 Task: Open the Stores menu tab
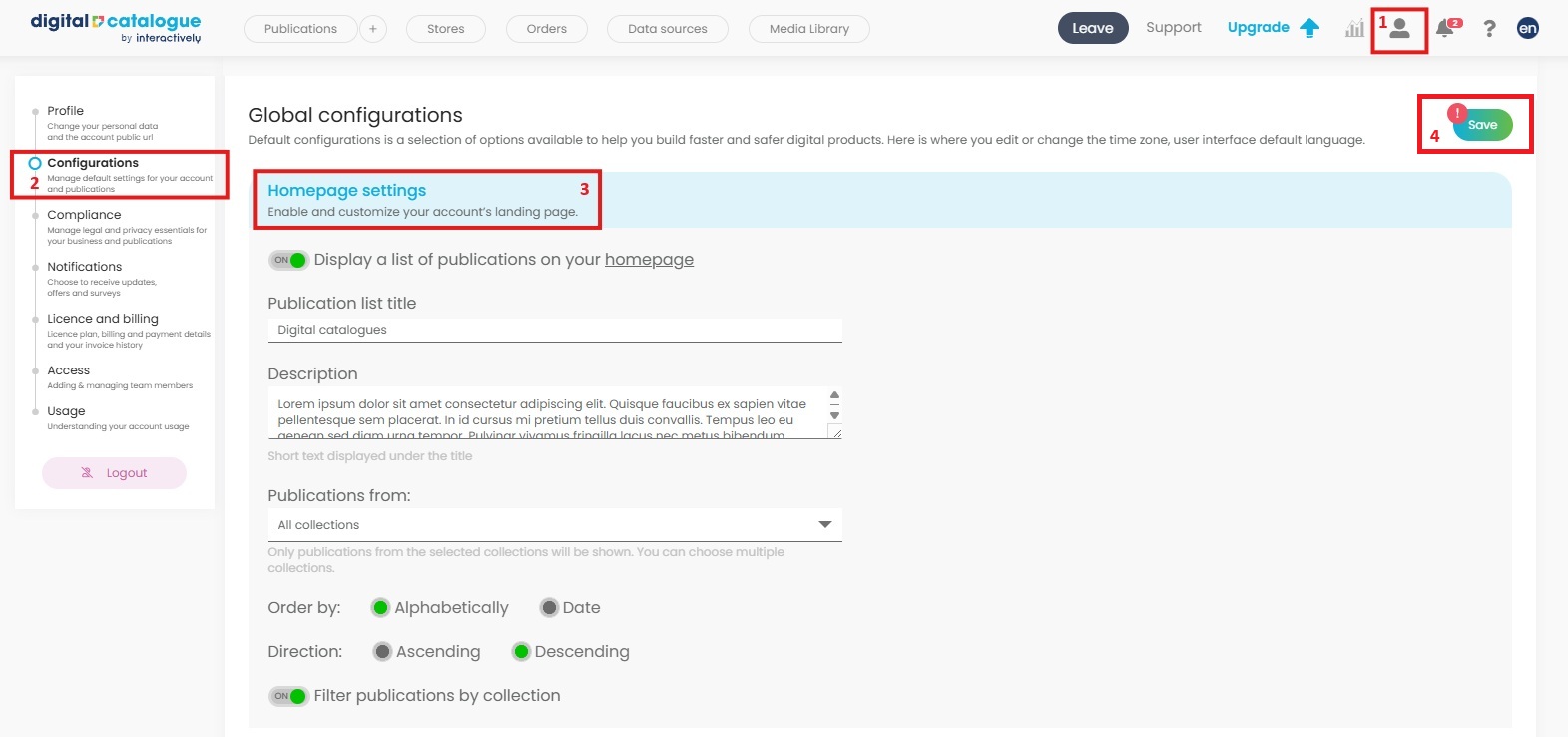(x=445, y=29)
